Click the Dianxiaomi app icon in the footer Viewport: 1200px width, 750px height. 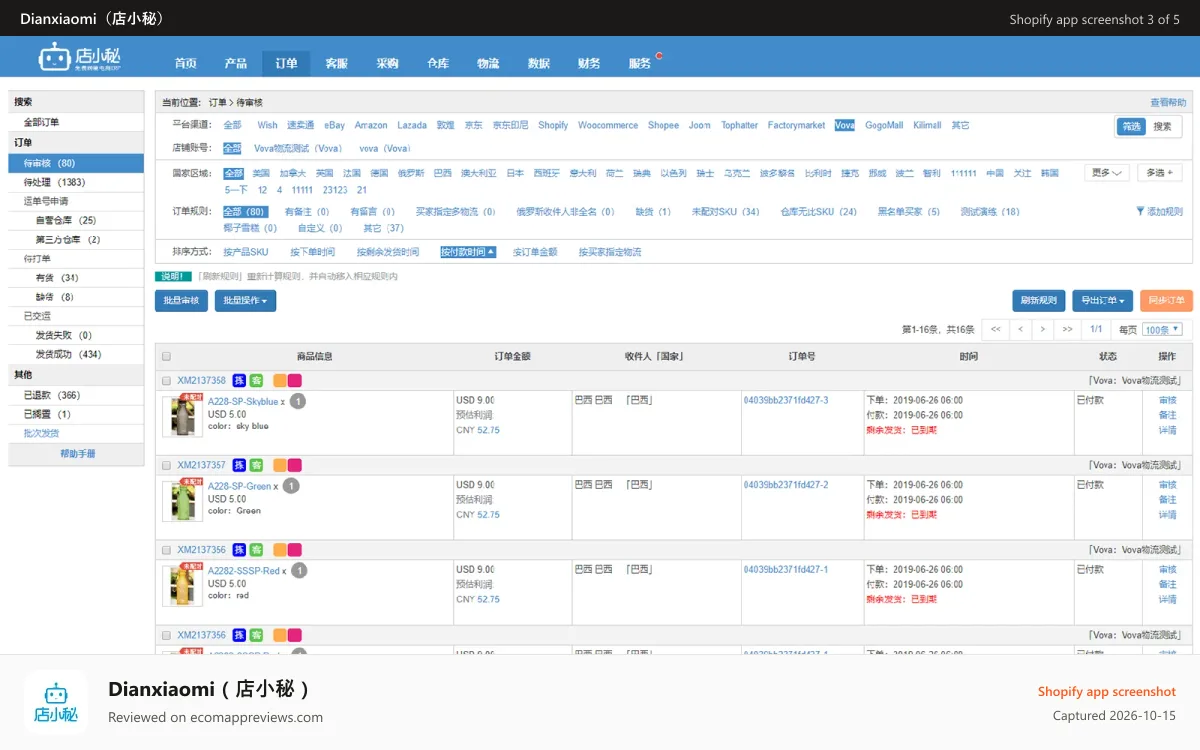click(56, 703)
